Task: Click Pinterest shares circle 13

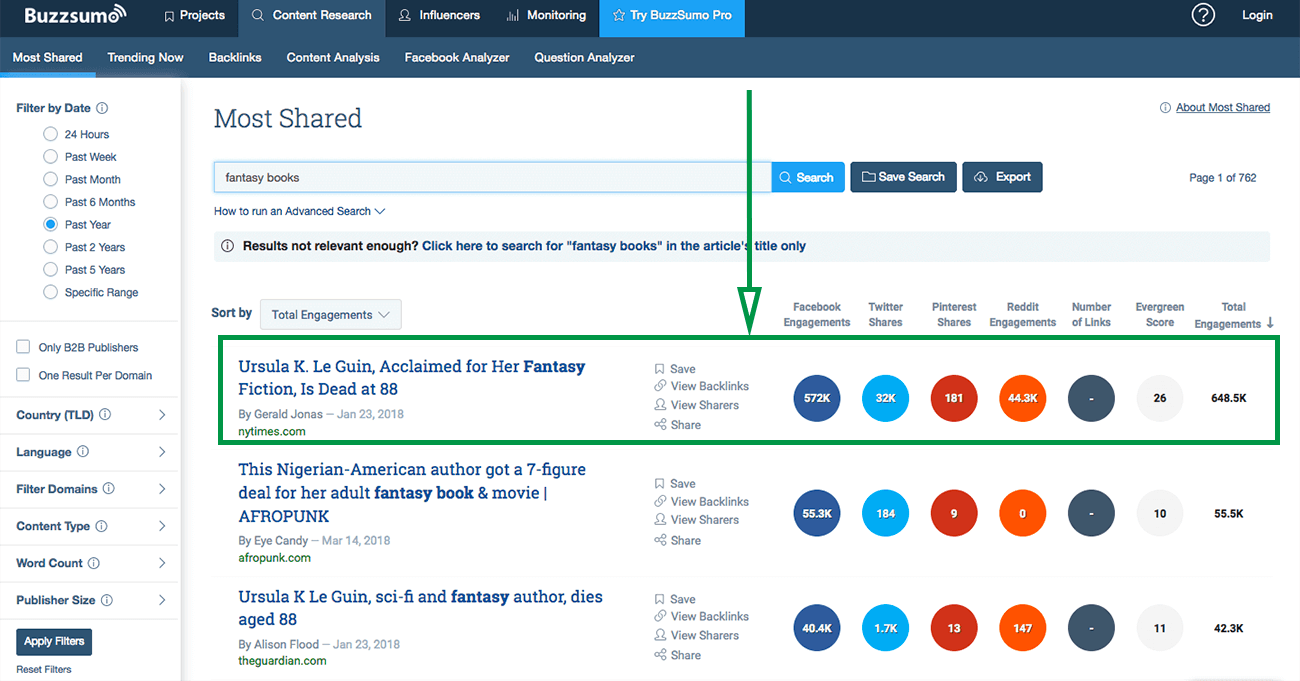Action: [954, 629]
